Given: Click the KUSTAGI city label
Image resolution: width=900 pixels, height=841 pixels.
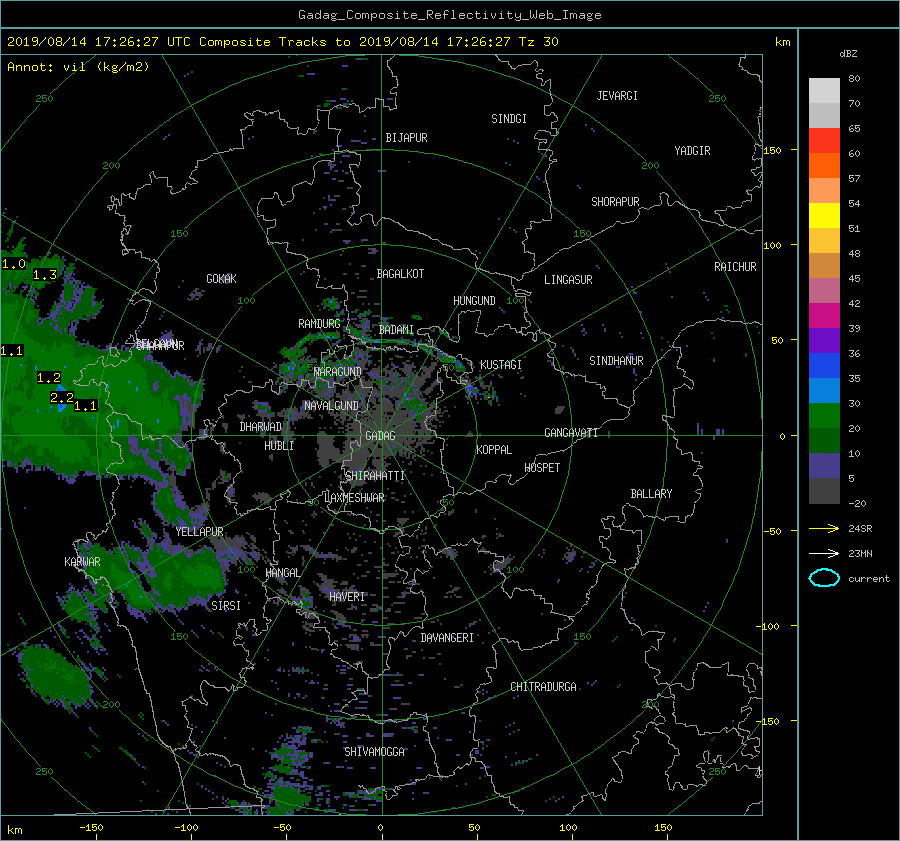Looking at the screenshot, I should 501,365.
